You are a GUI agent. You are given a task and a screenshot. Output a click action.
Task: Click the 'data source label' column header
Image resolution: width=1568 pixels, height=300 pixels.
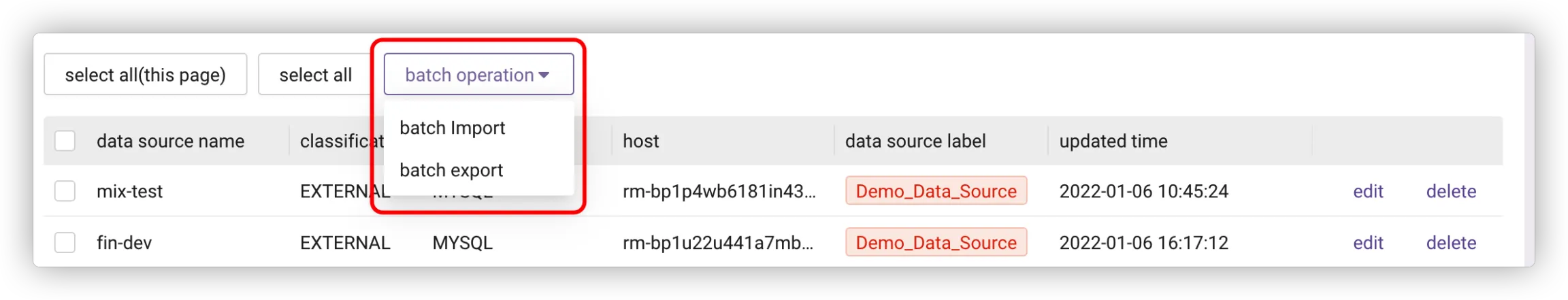915,141
